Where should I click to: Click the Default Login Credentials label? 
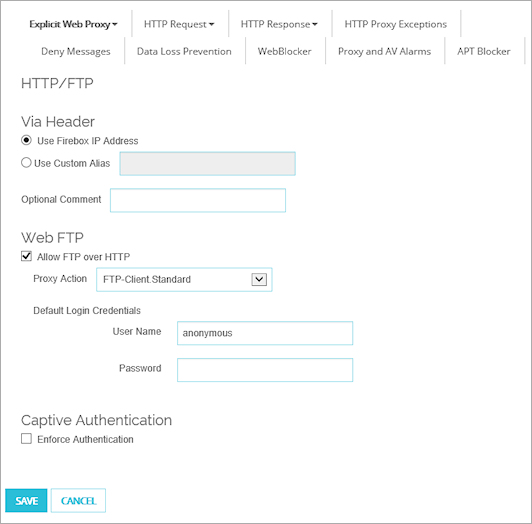tap(87, 311)
